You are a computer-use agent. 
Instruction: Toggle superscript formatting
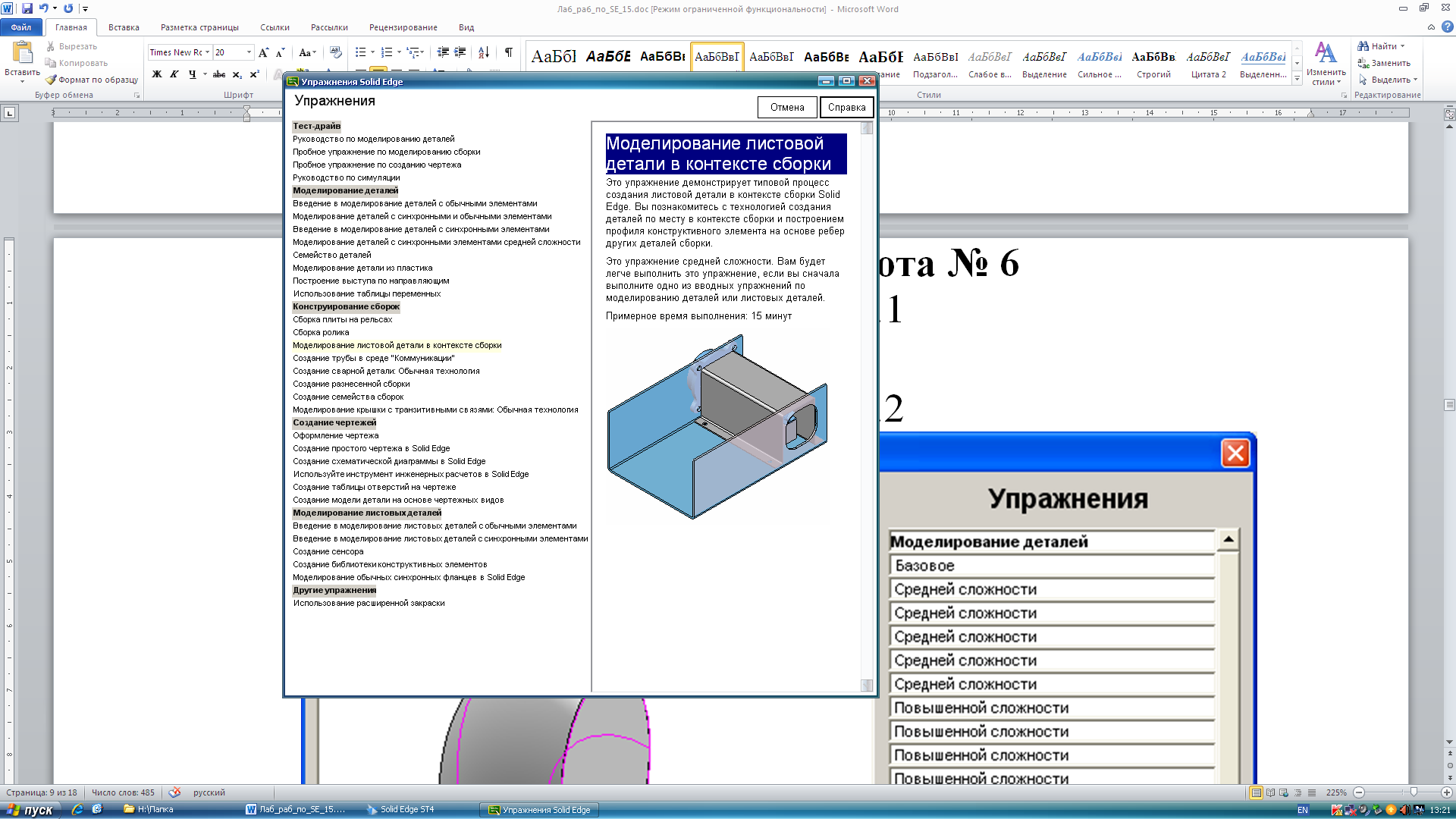(254, 74)
